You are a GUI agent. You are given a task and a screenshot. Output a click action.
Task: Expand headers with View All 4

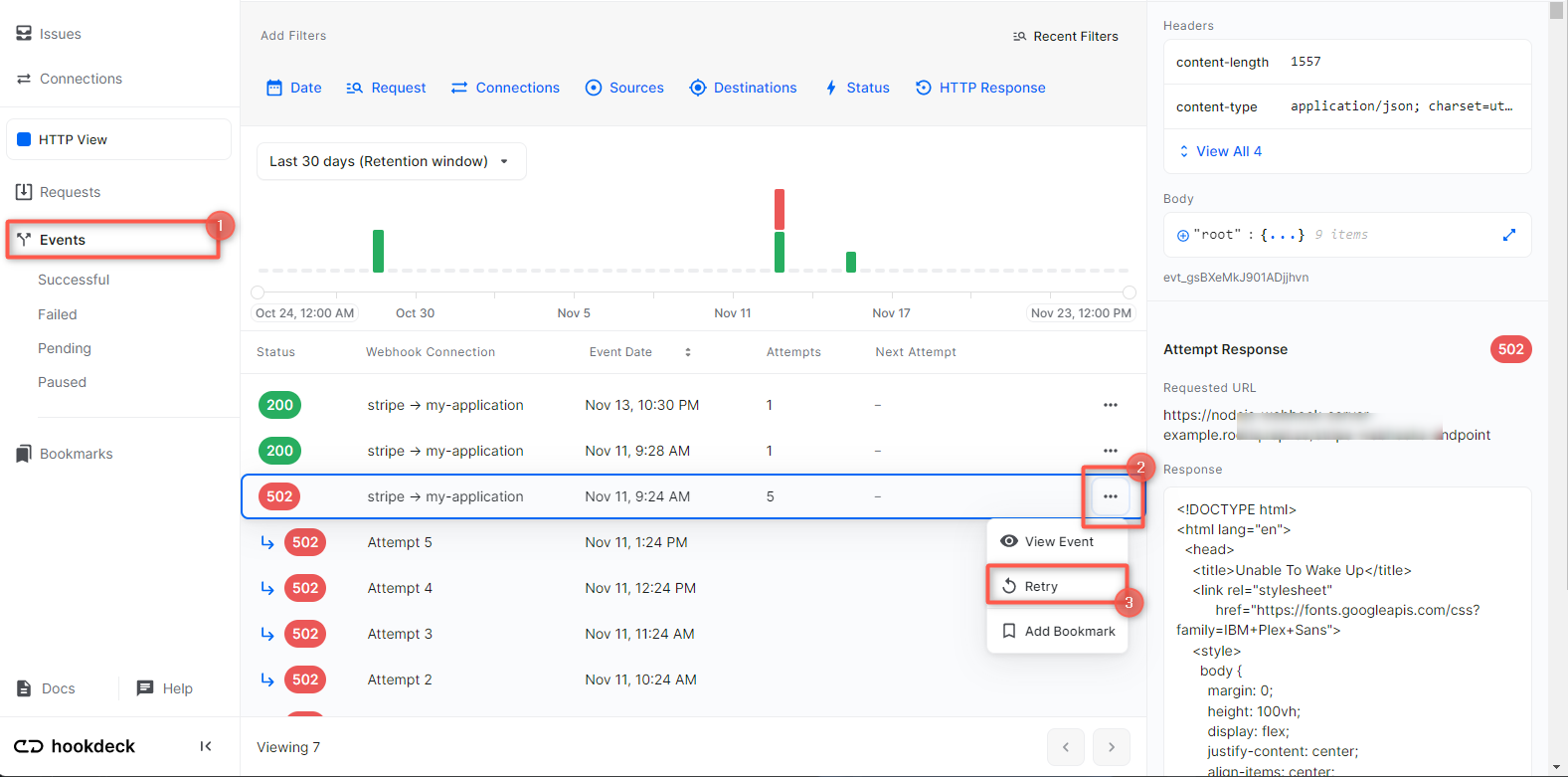pyautogui.click(x=1220, y=151)
